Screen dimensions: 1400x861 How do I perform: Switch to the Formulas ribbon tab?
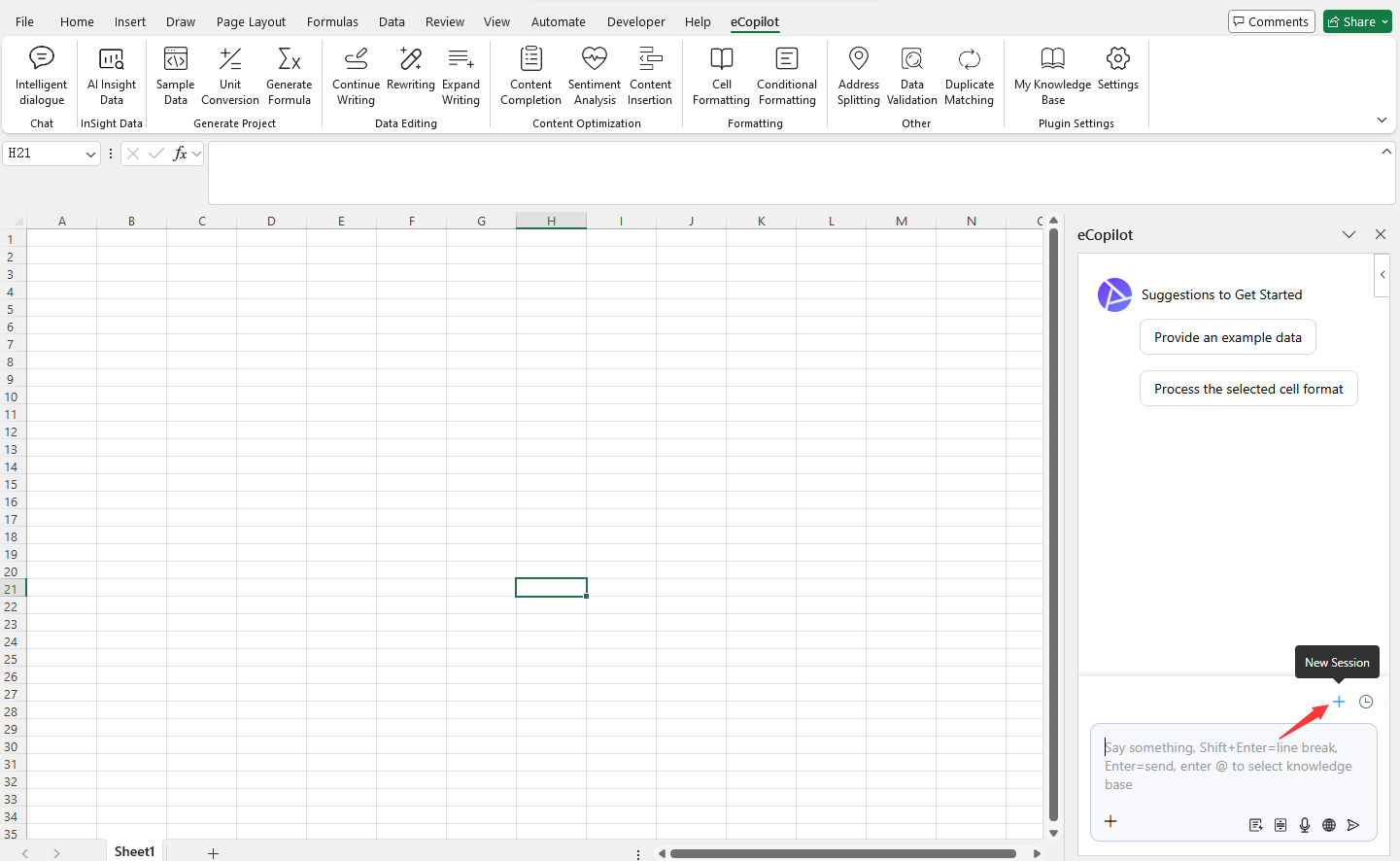point(332,21)
